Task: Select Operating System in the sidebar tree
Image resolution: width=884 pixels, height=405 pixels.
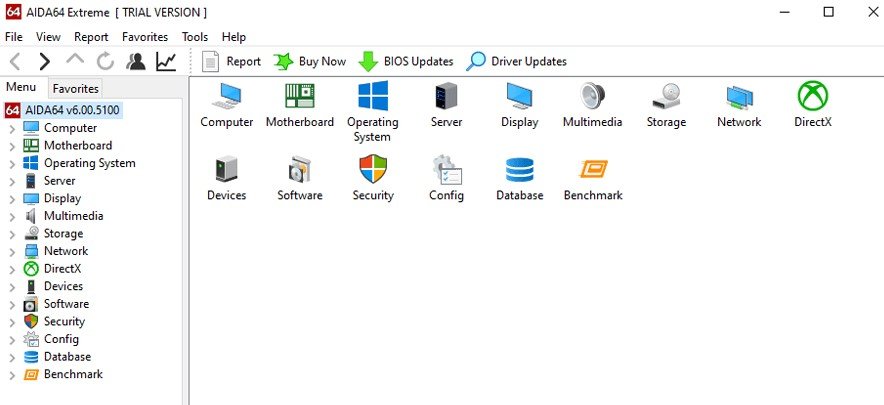Action: 89,163
